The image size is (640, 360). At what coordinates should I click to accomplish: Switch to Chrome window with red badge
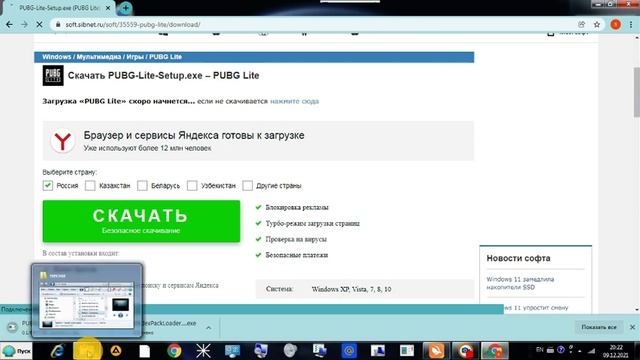click(x=465, y=351)
